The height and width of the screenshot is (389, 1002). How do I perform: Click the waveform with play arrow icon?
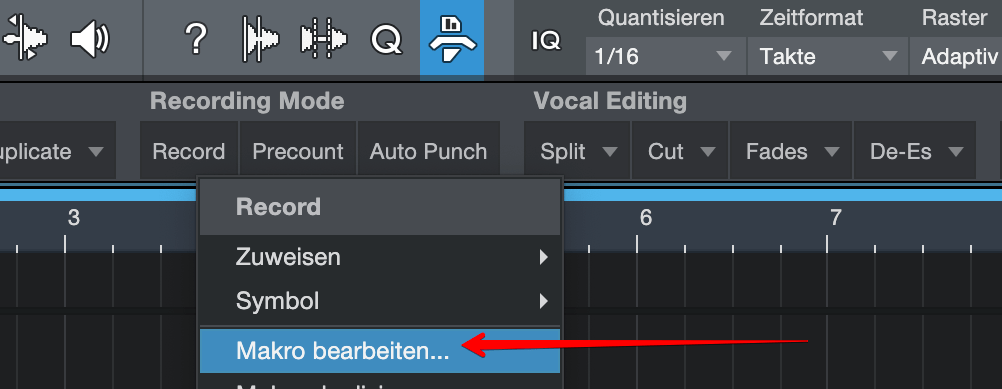click(261, 40)
